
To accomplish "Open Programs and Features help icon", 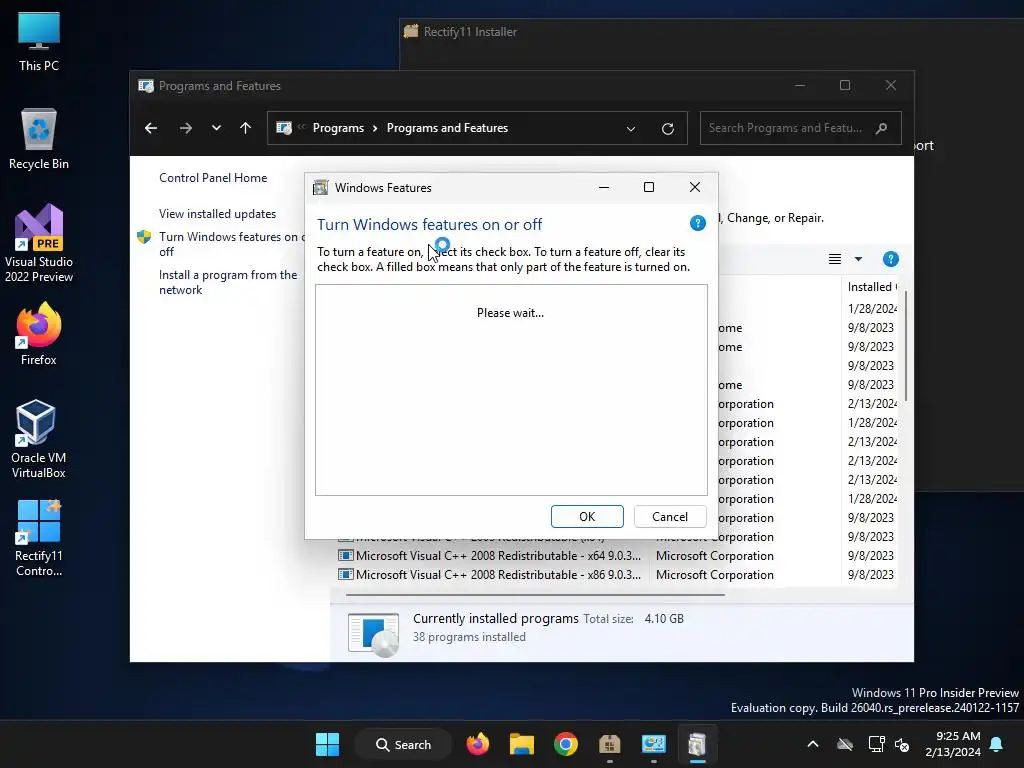I will click(890, 259).
